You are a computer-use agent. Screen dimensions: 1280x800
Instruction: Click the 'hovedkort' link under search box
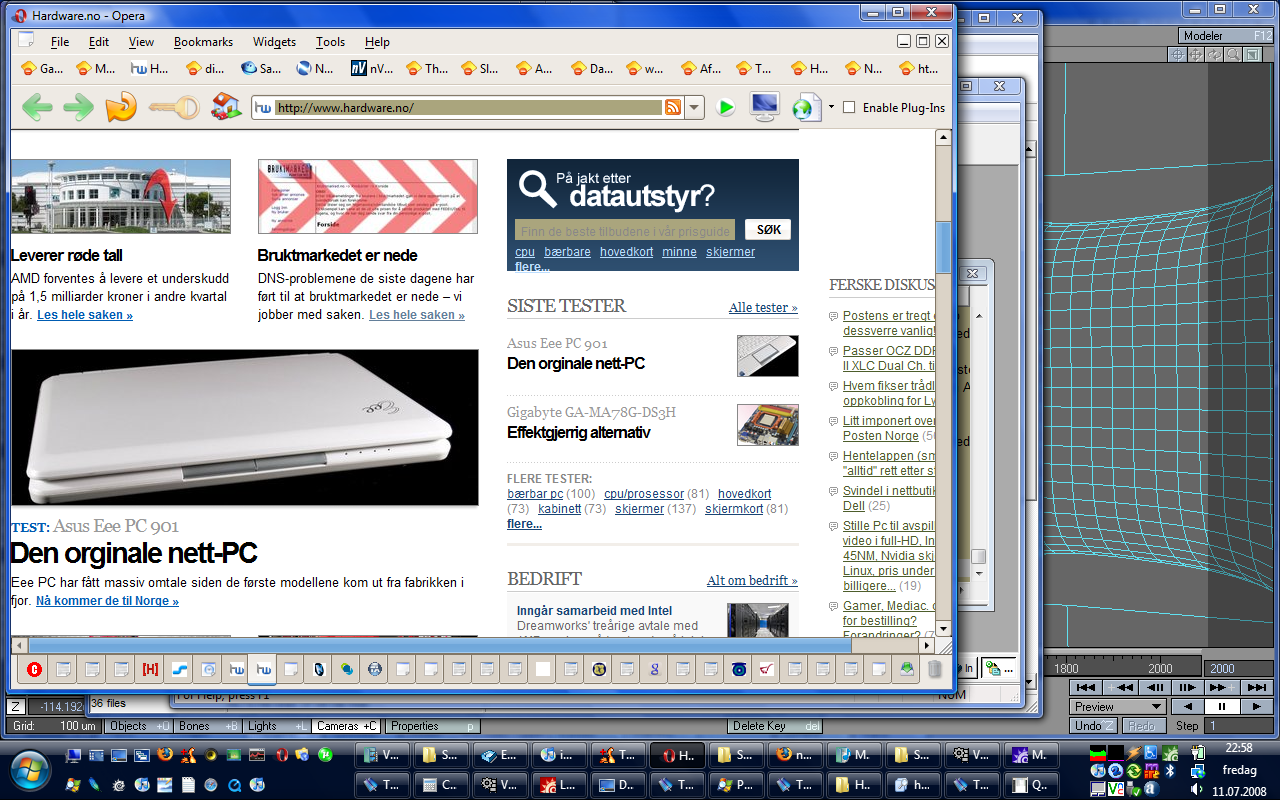[x=626, y=252]
